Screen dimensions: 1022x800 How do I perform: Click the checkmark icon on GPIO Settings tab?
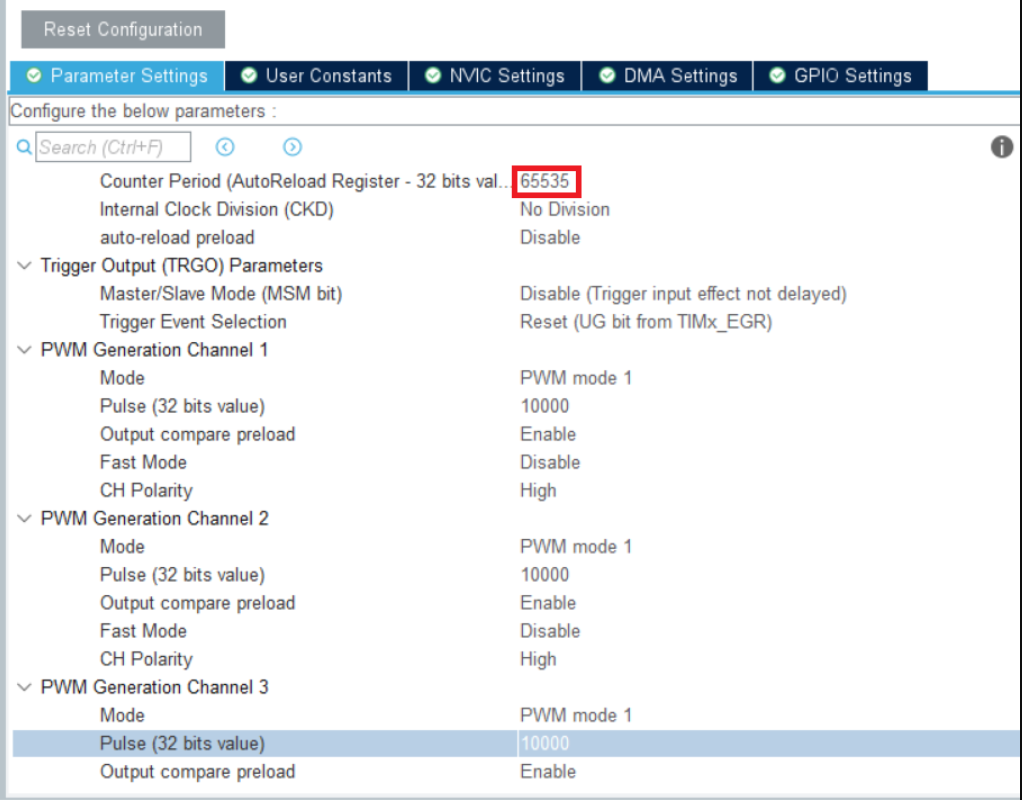point(777,75)
